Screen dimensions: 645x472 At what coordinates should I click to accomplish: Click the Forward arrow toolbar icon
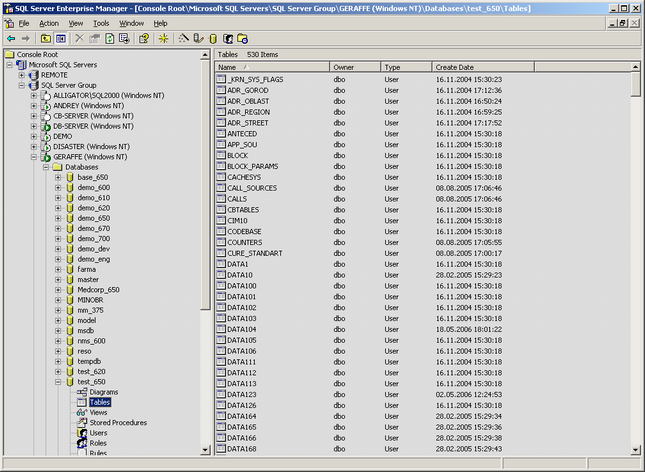(26, 39)
